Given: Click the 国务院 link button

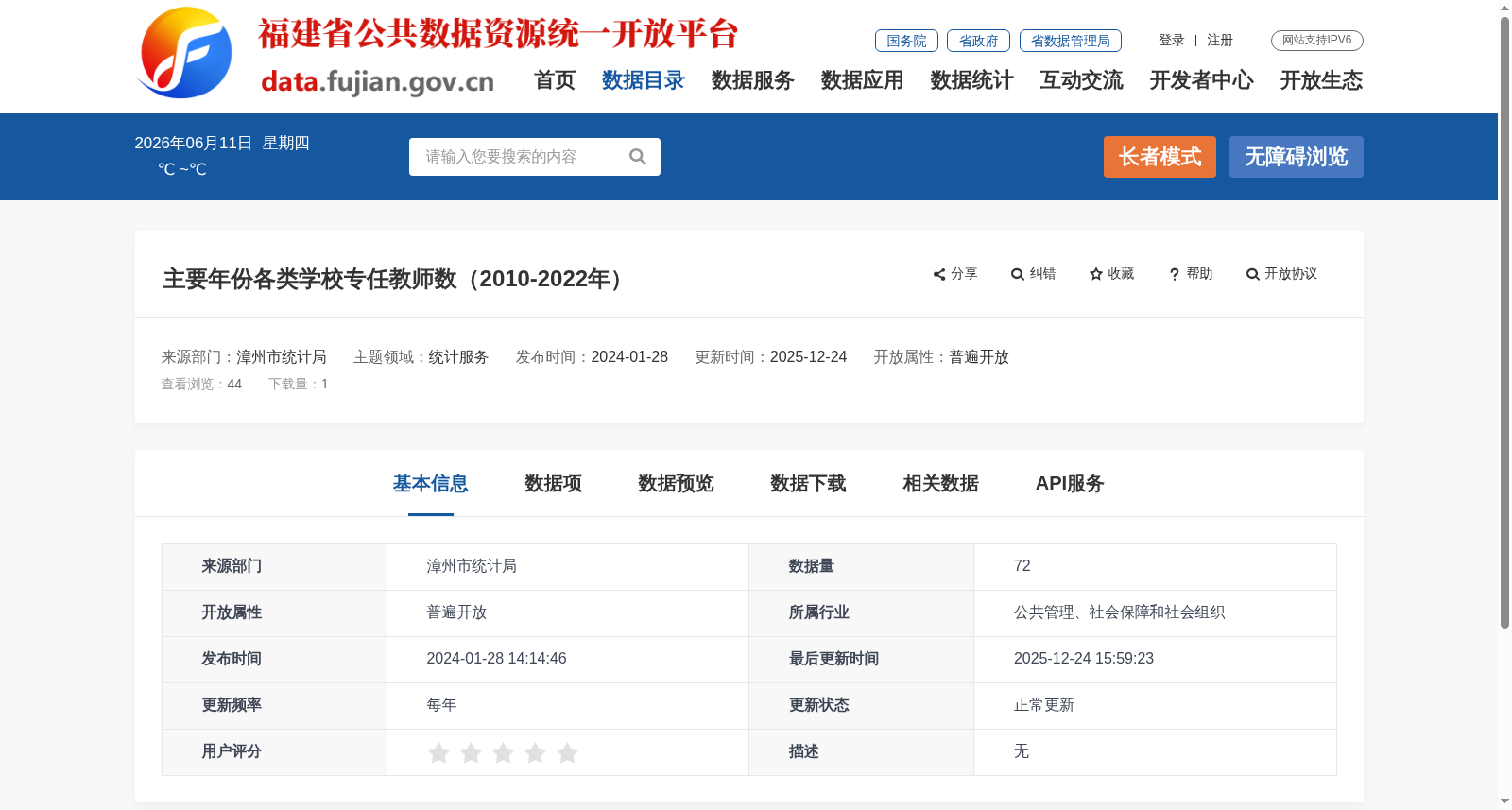Looking at the screenshot, I should pos(906,41).
